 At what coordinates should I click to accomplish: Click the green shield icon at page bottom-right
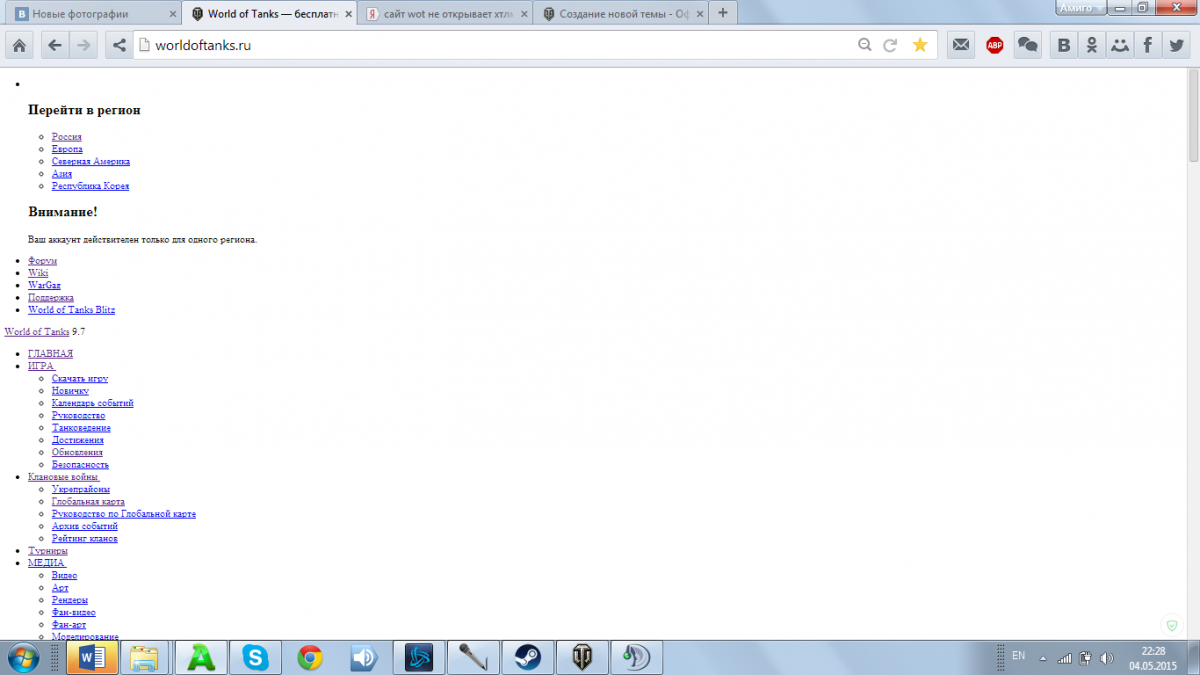click(x=1172, y=625)
